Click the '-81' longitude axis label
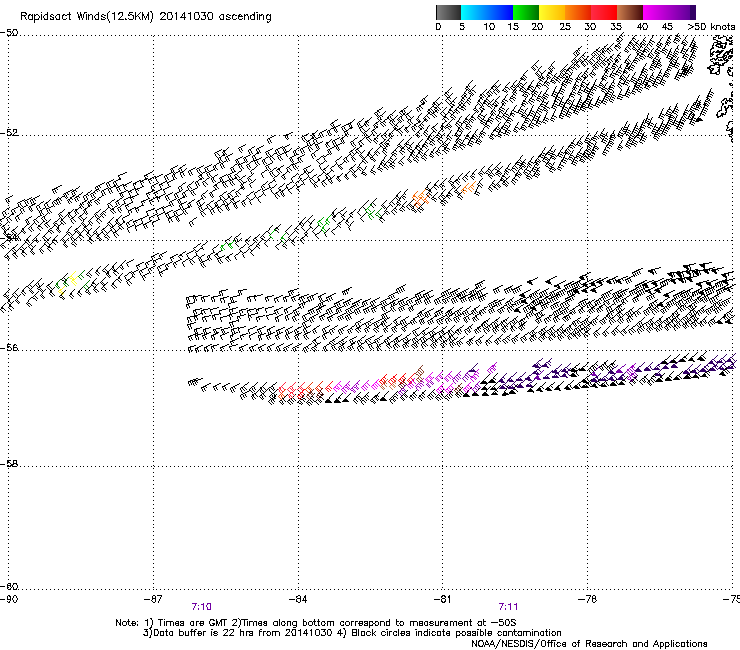Image resolution: width=740 pixels, height=650 pixels. [443, 599]
